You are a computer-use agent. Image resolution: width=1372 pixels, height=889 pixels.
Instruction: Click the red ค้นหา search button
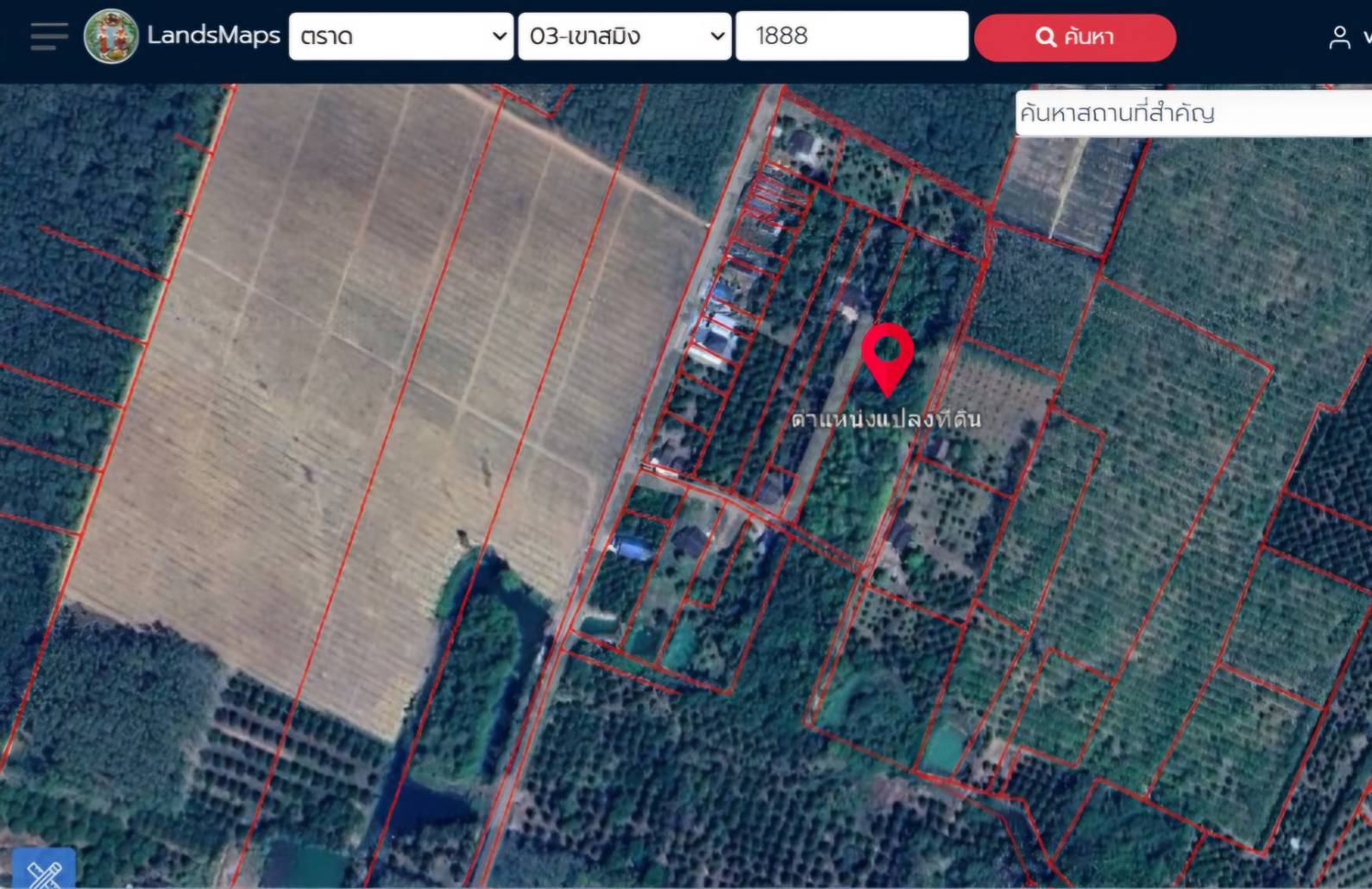coord(1074,37)
